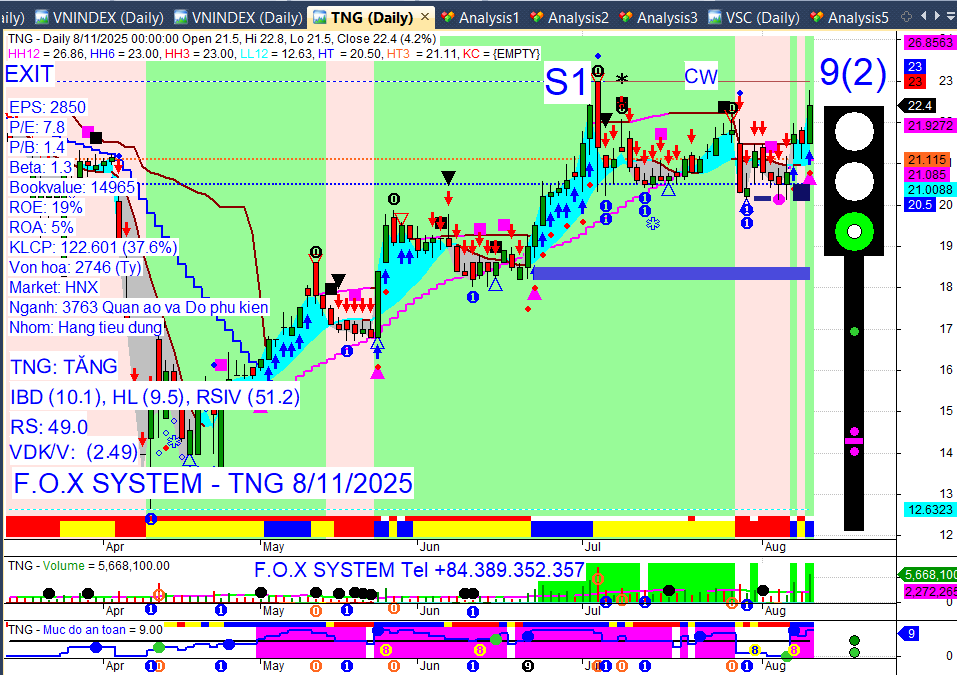Click the magenta 21.9272 price axis label
This screenshot has height=675, width=957.
[x=930, y=125]
